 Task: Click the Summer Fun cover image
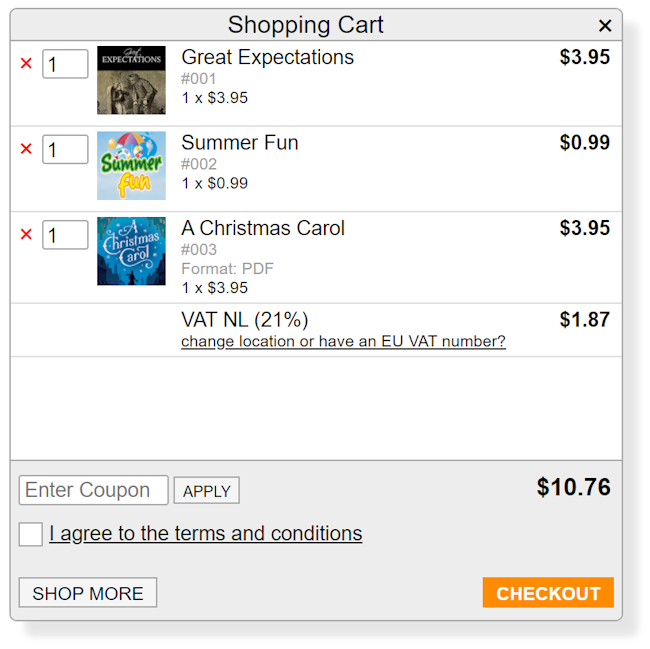[x=131, y=165]
